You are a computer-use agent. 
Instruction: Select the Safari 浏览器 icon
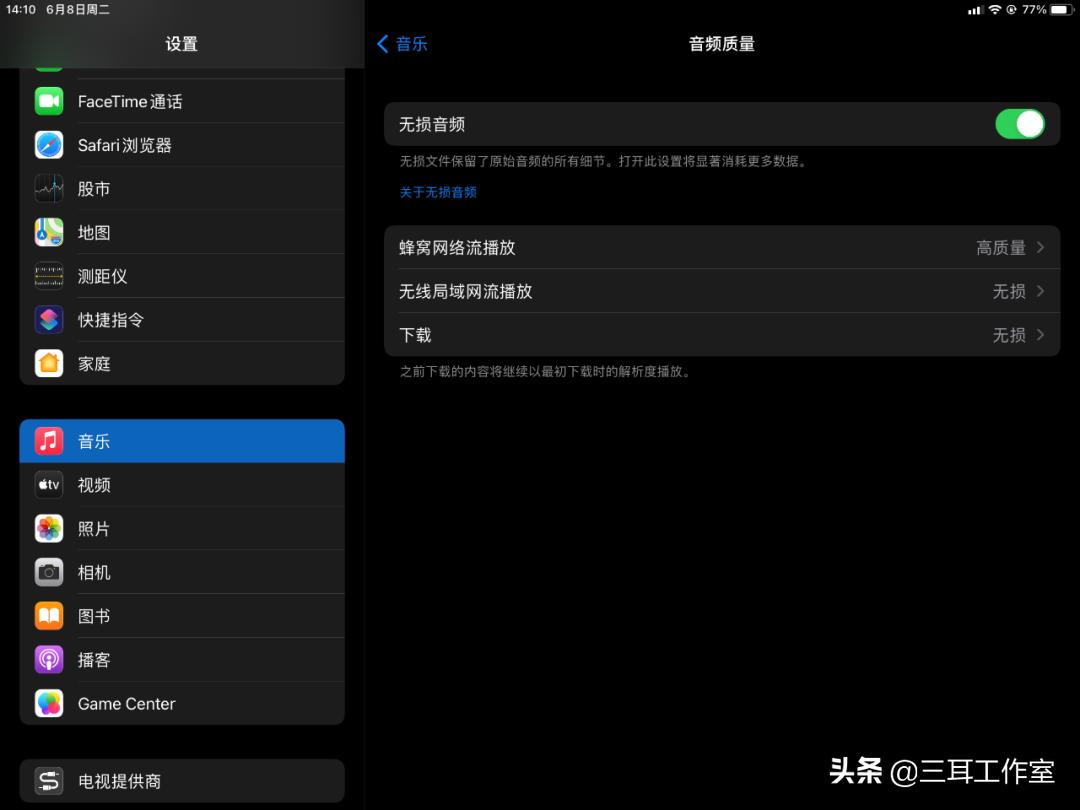[49, 145]
